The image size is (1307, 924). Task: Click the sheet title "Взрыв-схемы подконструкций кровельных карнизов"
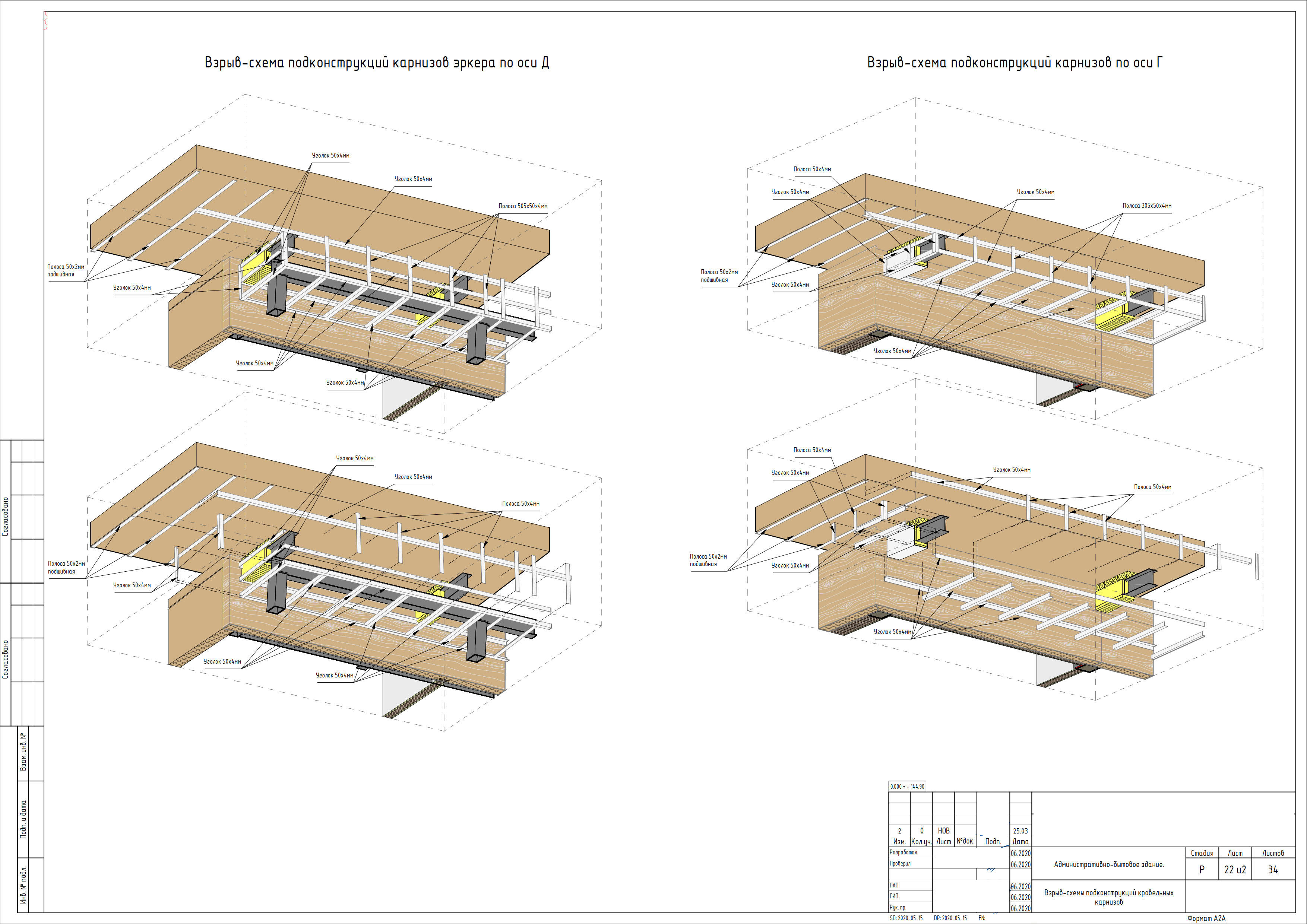pyautogui.click(x=1109, y=897)
